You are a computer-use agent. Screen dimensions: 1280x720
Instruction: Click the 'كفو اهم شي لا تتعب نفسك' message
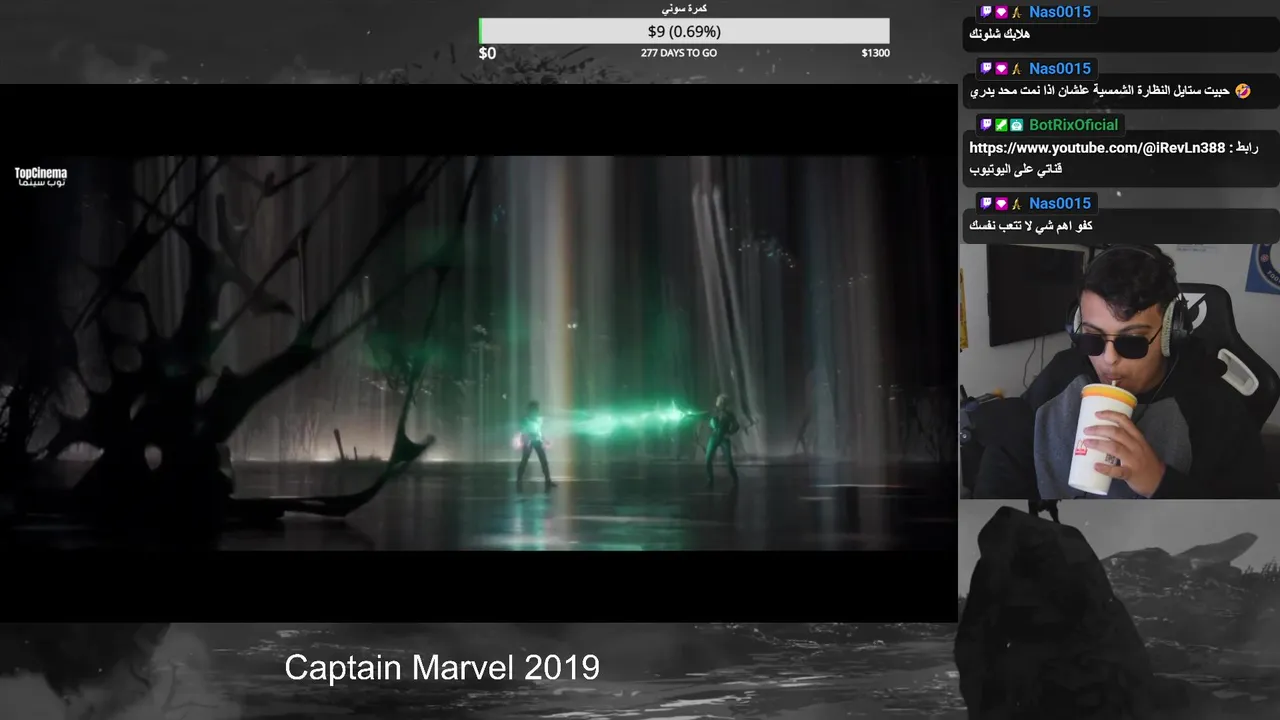[x=1031, y=226]
